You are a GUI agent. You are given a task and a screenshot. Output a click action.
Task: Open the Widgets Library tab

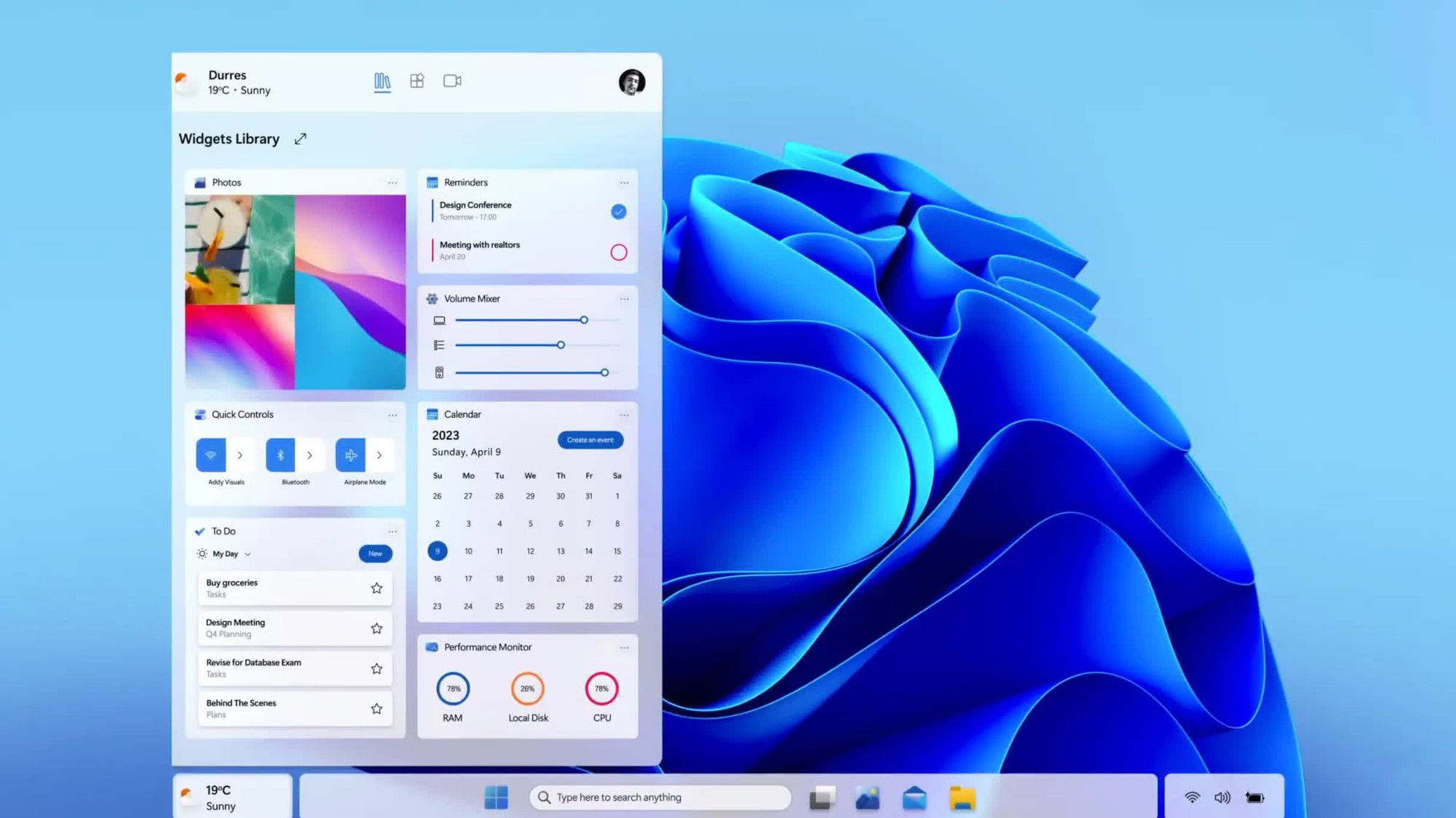tap(382, 81)
